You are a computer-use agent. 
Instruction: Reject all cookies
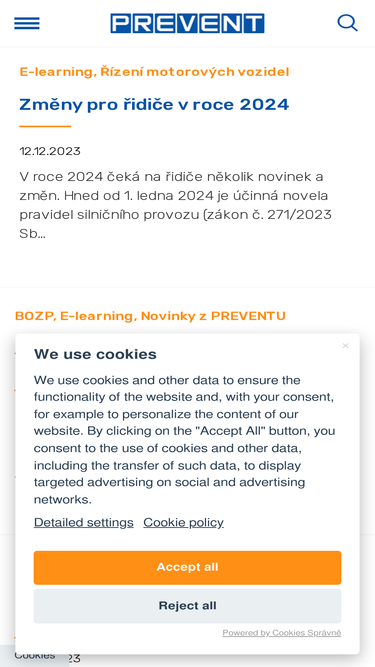click(188, 606)
